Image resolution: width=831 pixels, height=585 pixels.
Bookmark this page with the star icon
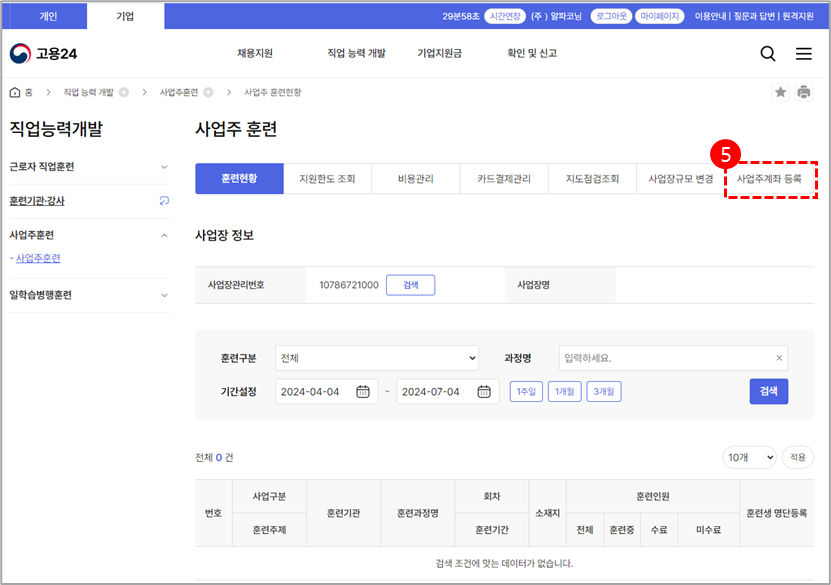click(x=780, y=92)
